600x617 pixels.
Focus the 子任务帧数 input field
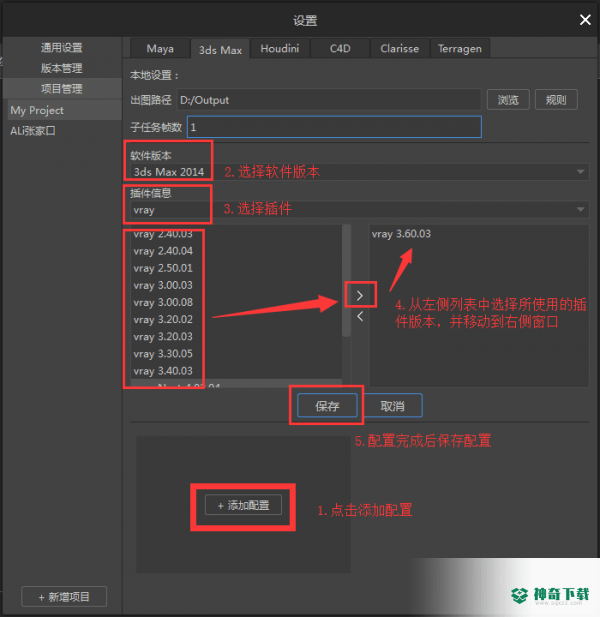pyautogui.click(x=334, y=127)
